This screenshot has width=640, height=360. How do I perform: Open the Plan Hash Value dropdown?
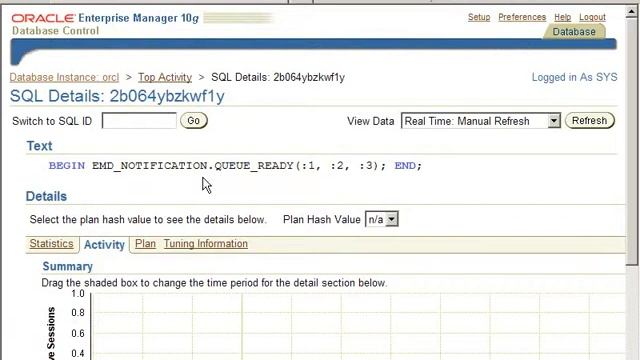(x=382, y=219)
